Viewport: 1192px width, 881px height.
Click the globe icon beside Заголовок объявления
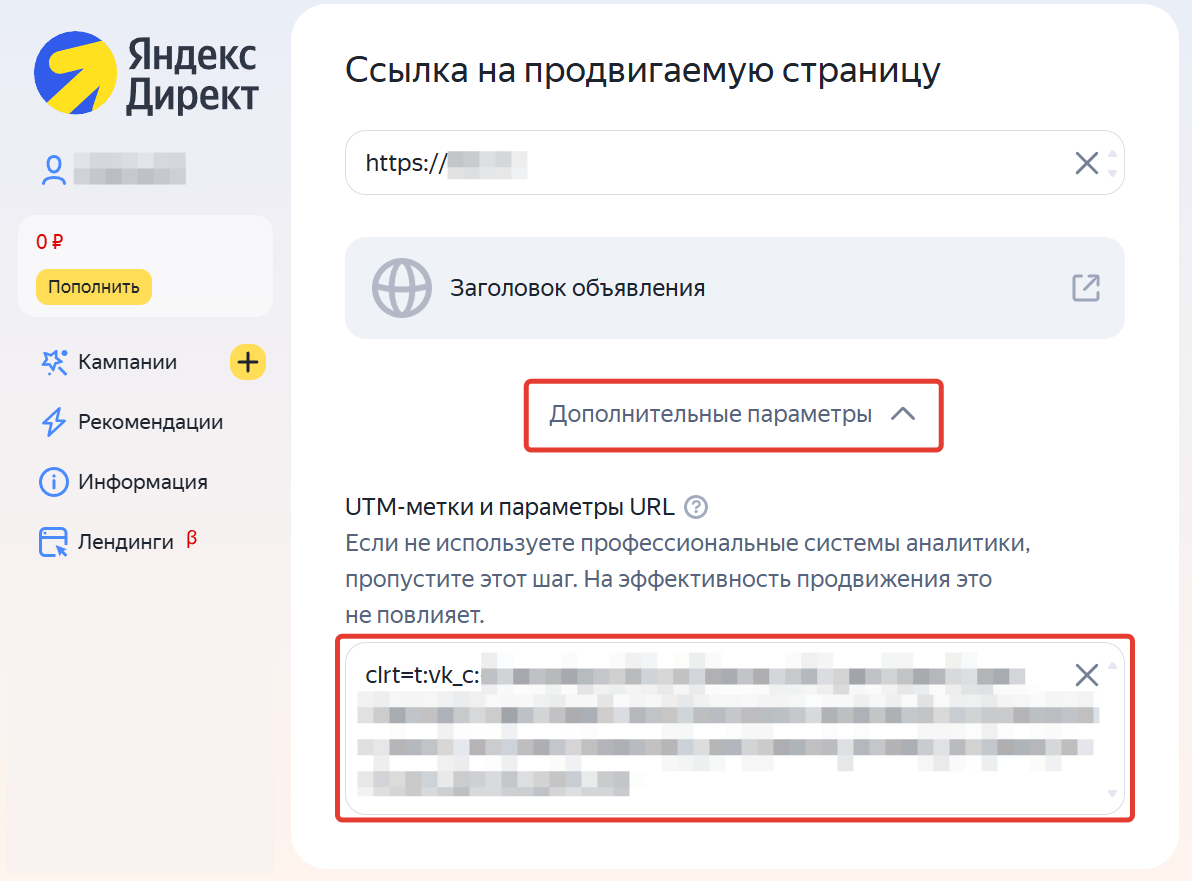point(402,288)
